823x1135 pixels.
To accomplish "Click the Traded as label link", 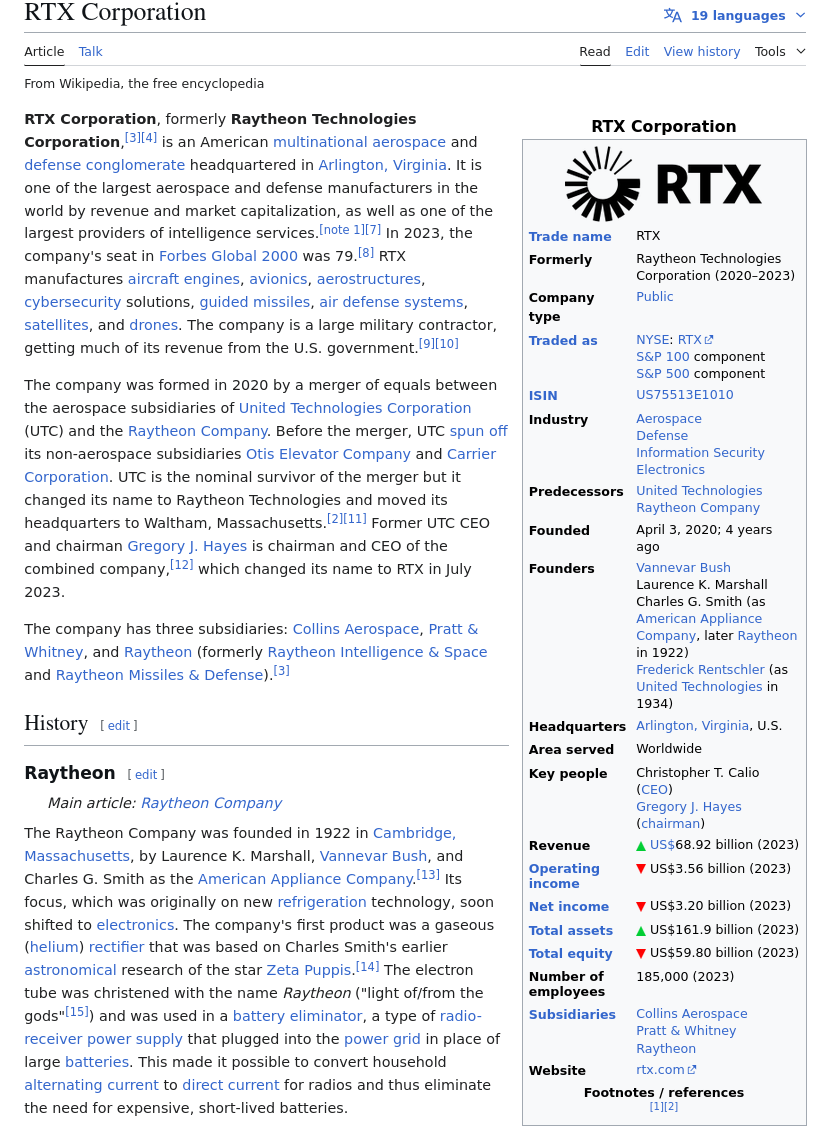I will pyautogui.click(x=563, y=340).
